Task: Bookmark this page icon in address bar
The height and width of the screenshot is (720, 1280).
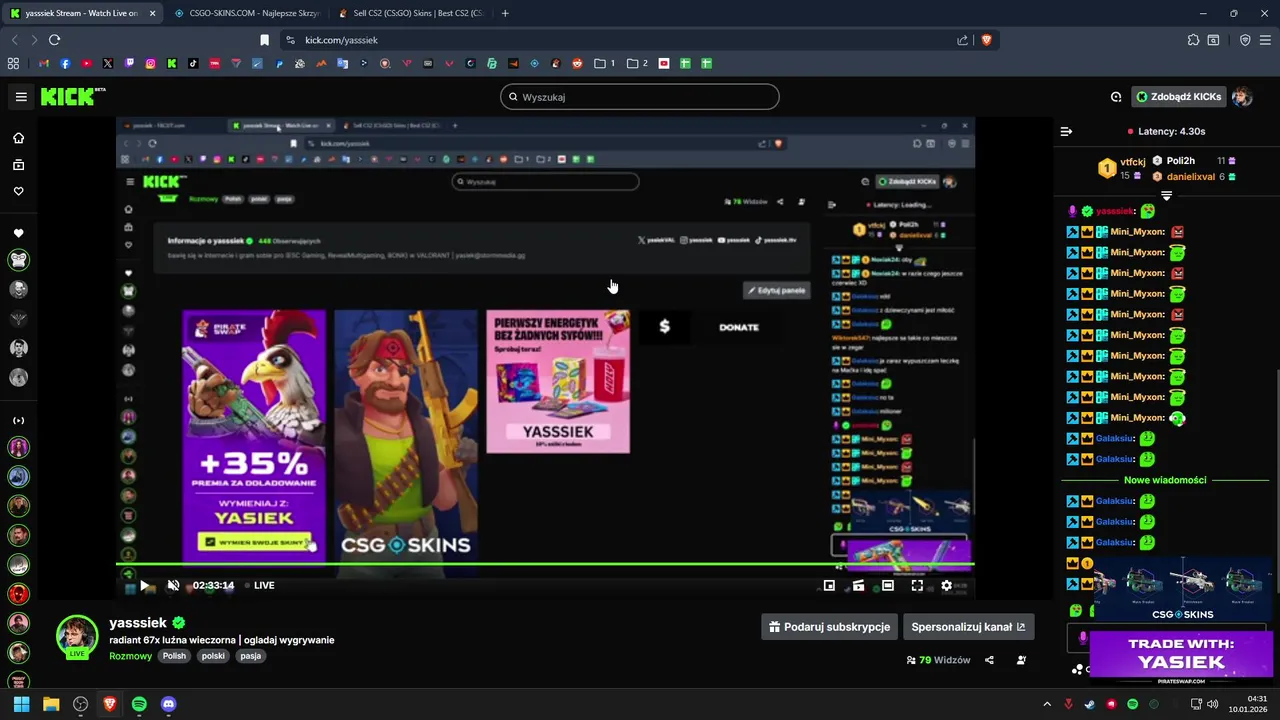Action: (x=264, y=40)
